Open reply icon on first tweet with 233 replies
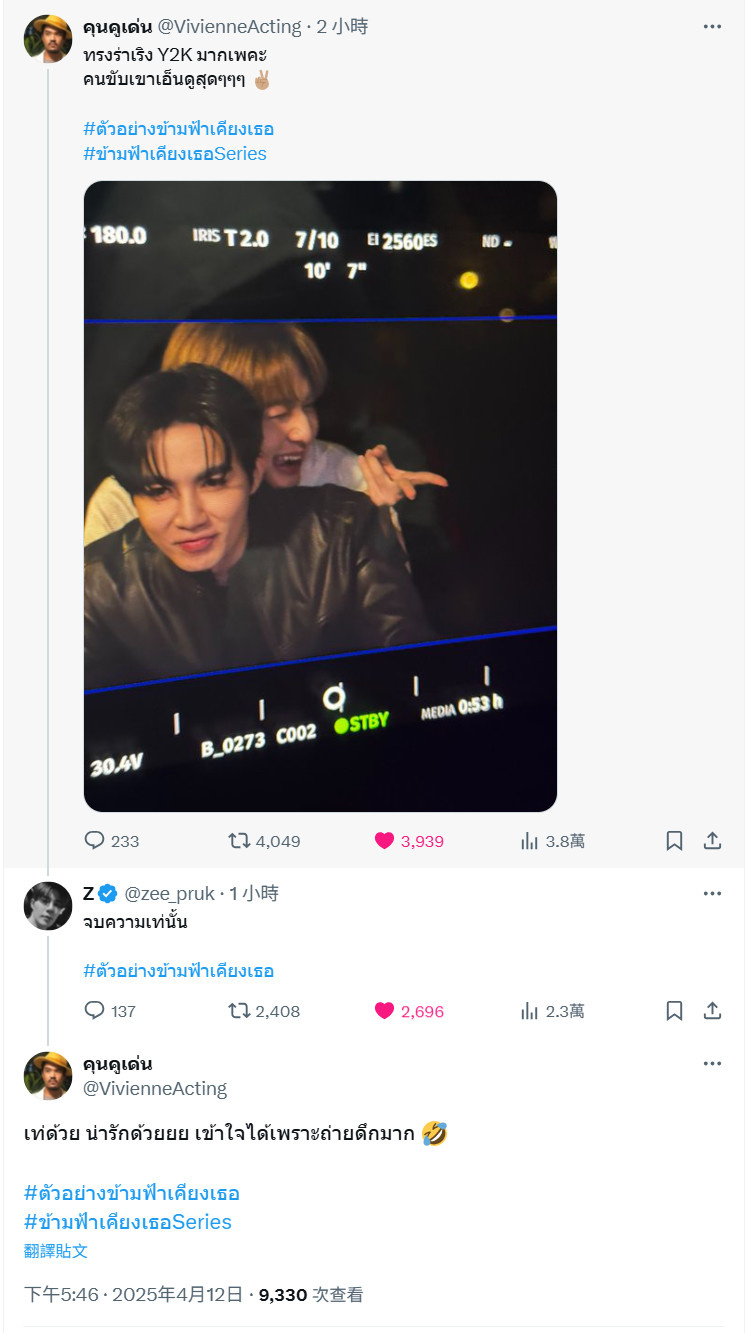Viewport: 747px width, 1333px height. [95, 841]
